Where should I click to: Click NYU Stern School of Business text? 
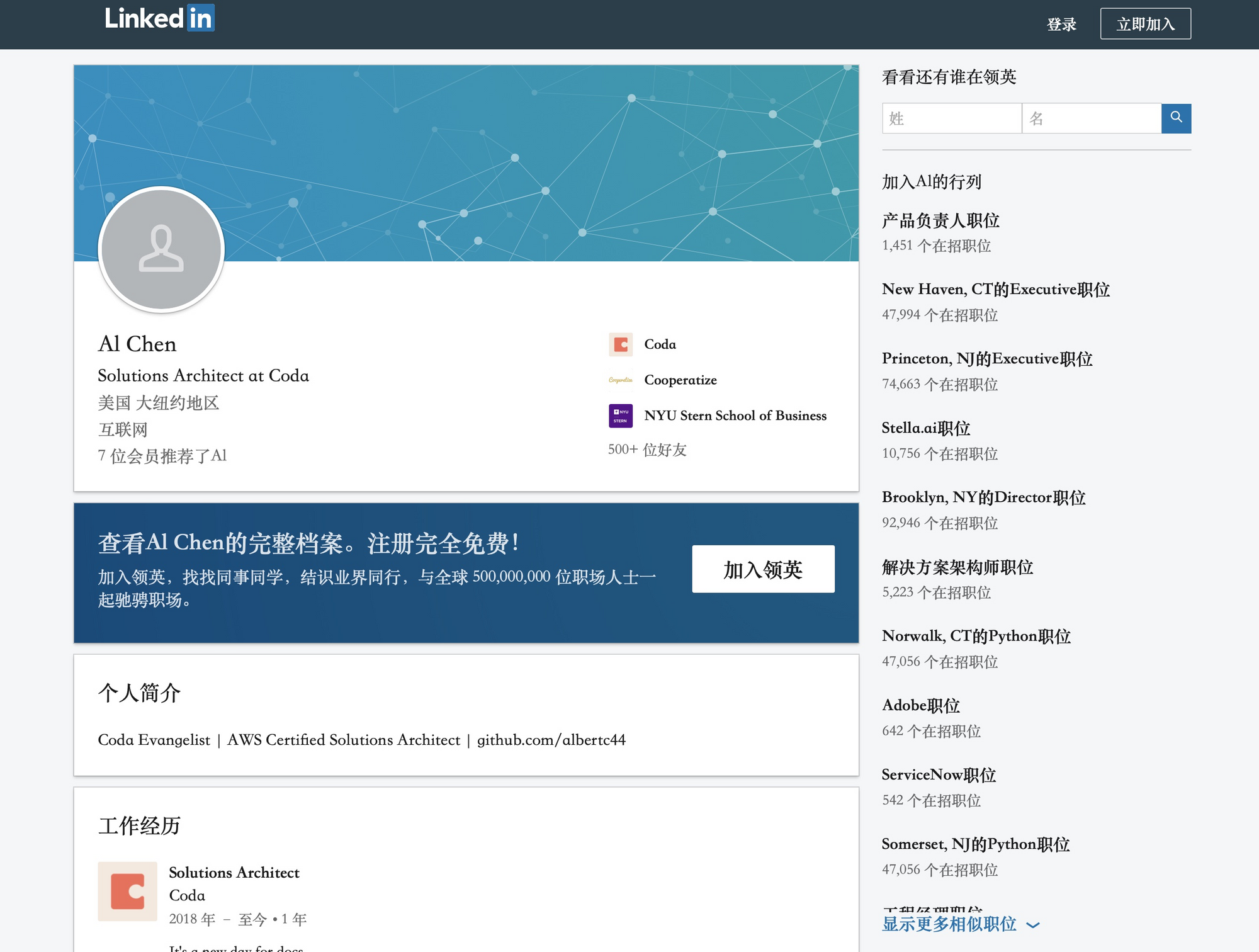click(x=735, y=416)
